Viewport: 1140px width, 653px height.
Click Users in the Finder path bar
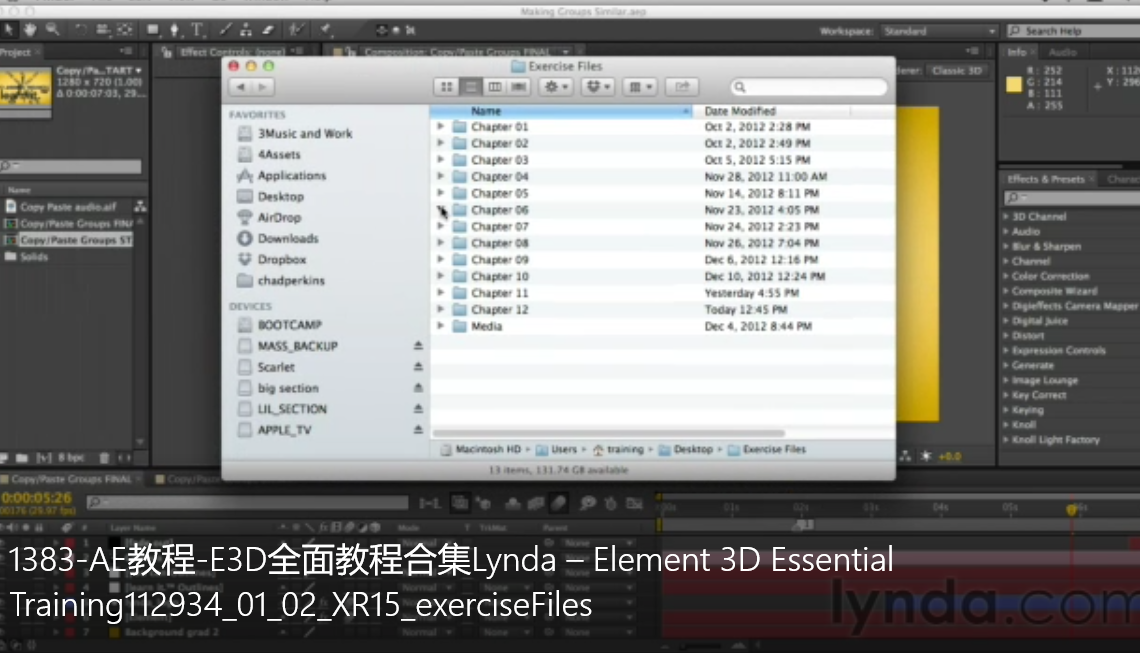pos(556,449)
